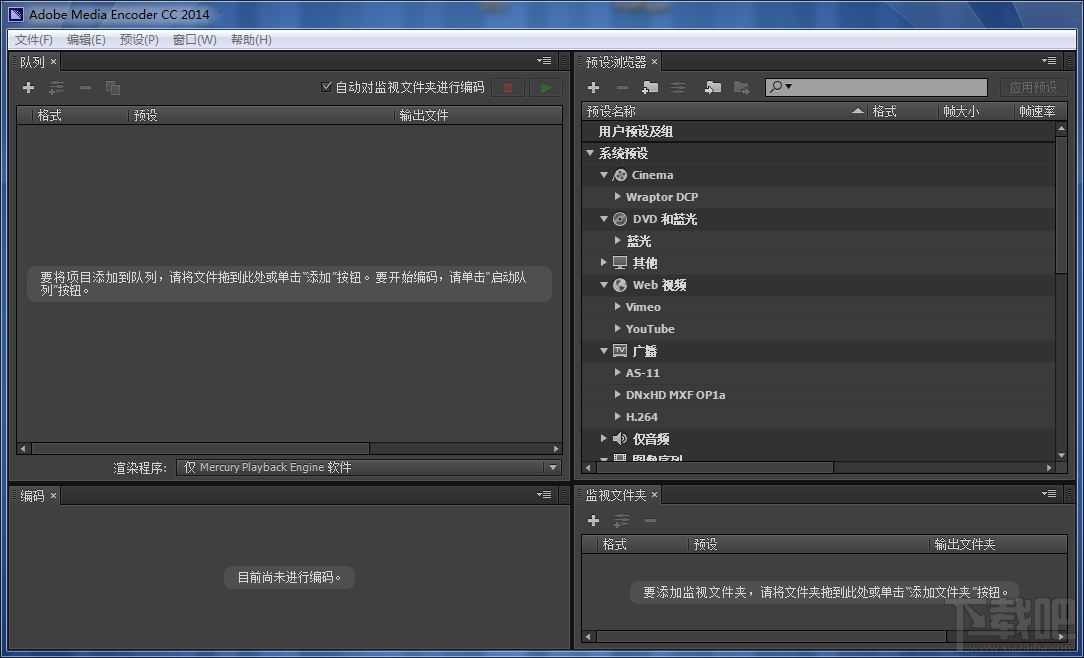Start the encoding queue
The image size is (1084, 658).
[x=544, y=87]
